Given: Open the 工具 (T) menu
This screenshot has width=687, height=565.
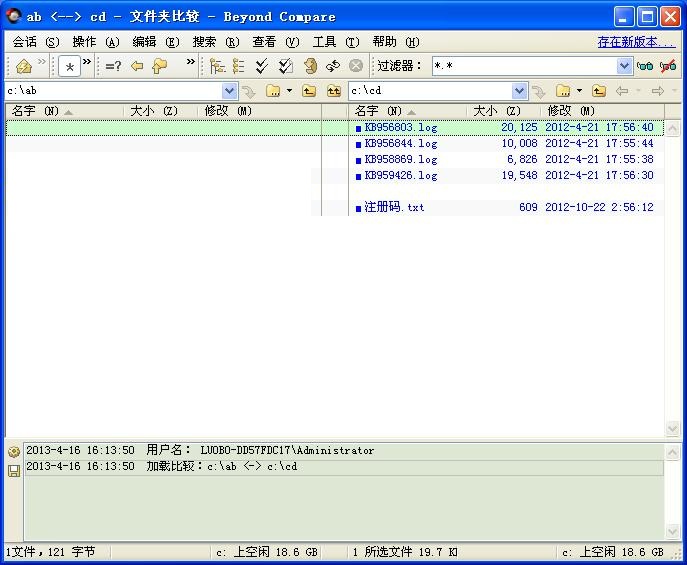Looking at the screenshot, I should click(336, 42).
